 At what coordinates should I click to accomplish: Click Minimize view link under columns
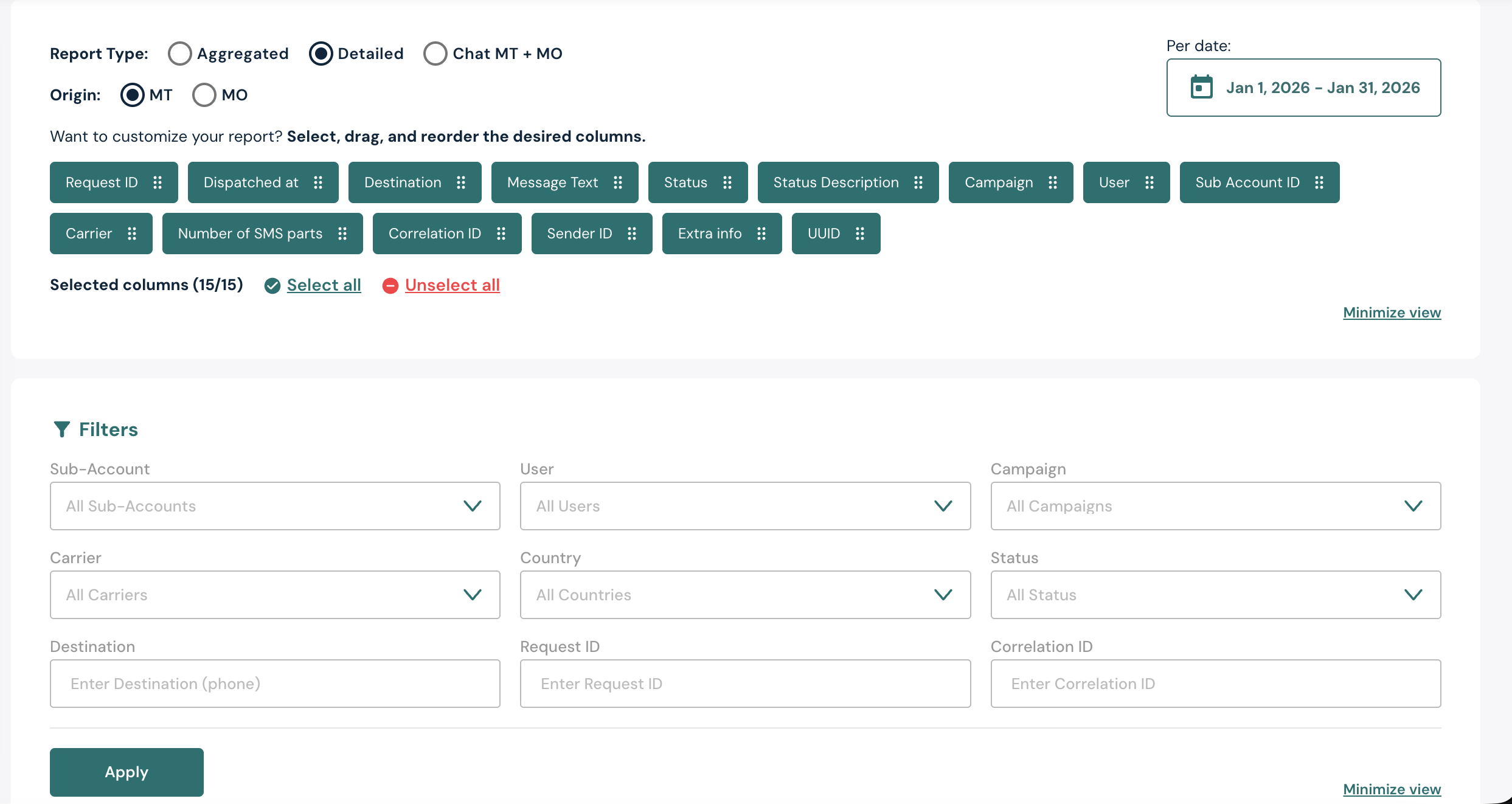[1392, 313]
